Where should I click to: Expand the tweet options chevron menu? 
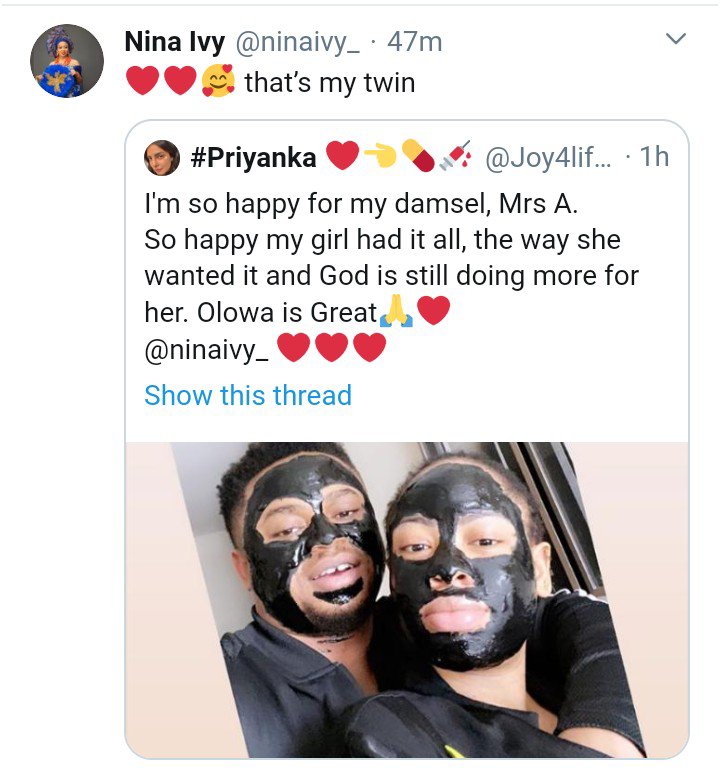676,40
